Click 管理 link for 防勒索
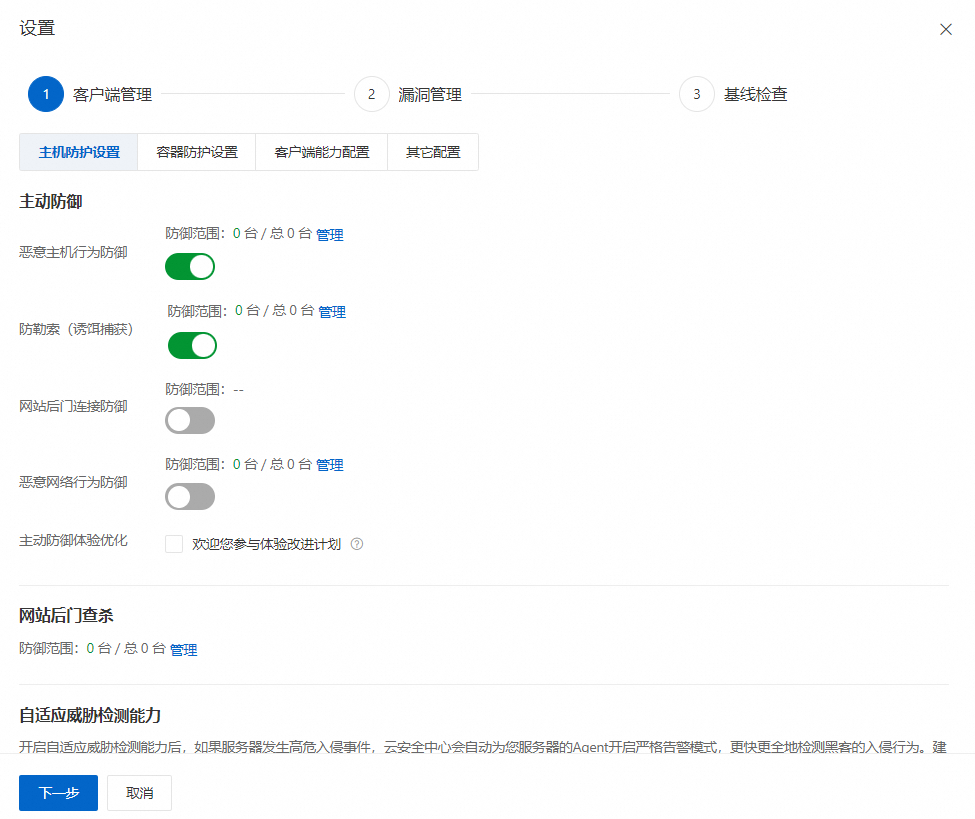 (x=332, y=312)
